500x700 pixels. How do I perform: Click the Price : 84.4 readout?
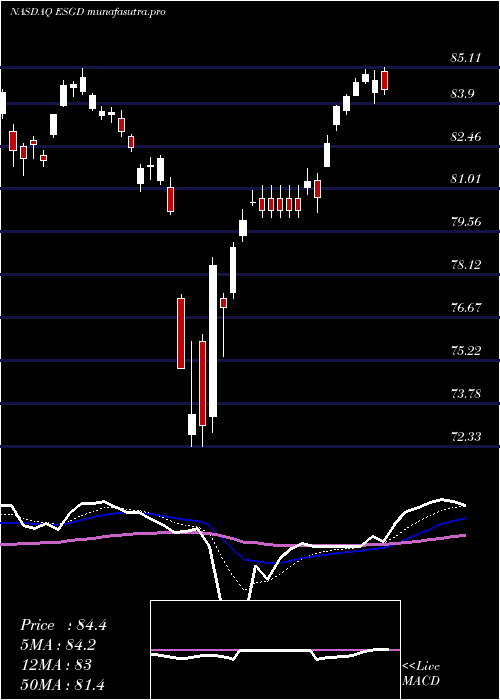[x=63, y=625]
